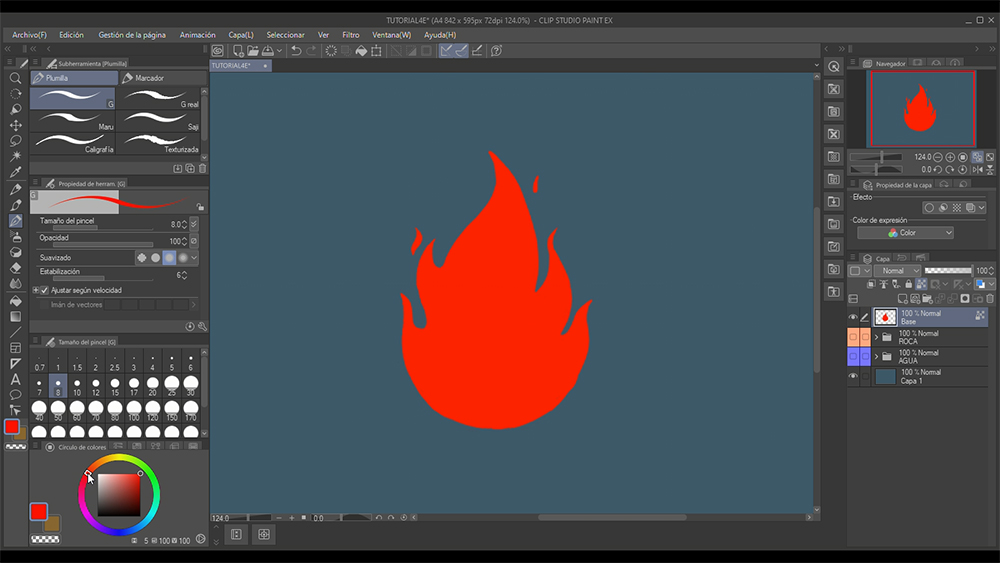1000x563 pixels.
Task: Select the Zoom magnifier tool
Action: coord(15,78)
